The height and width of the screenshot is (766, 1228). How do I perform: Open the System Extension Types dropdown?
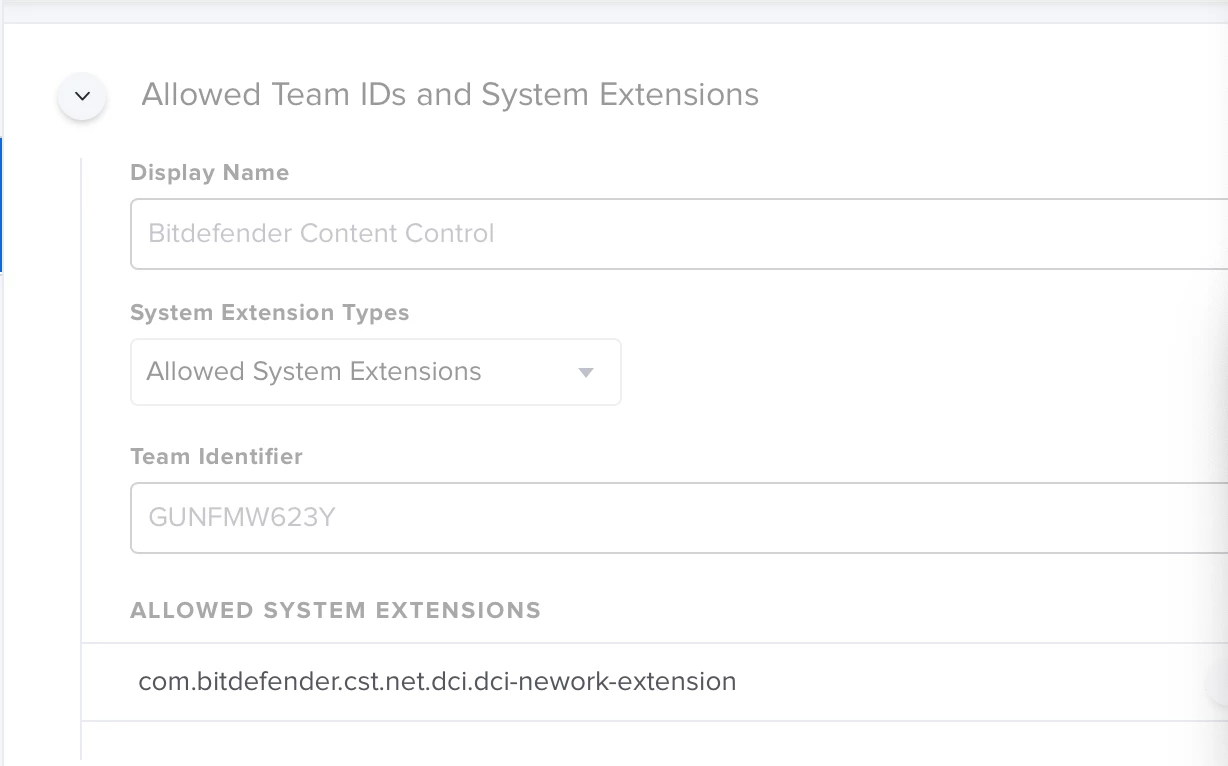point(375,372)
